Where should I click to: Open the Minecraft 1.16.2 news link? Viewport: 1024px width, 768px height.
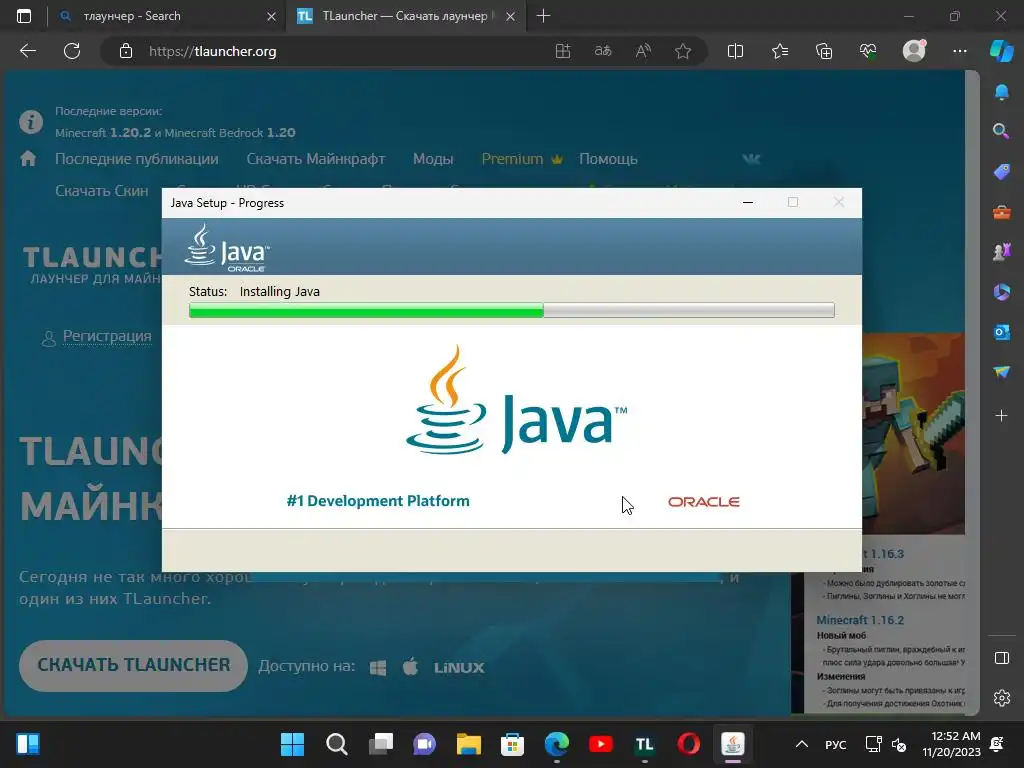(860, 620)
